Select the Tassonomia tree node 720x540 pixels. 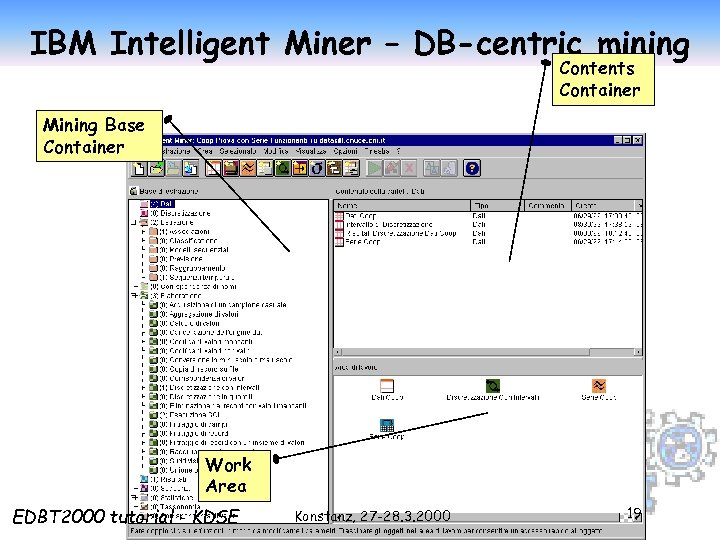(175, 507)
